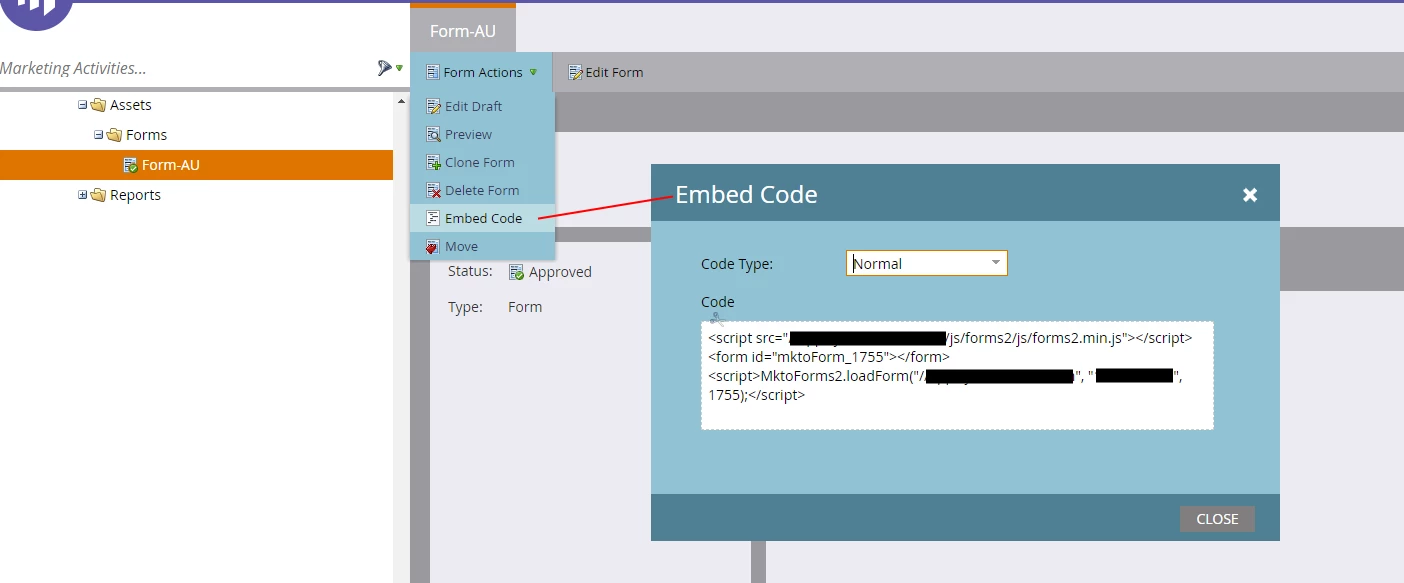Click the Marketing Activities search field
1404x583 pixels.
pos(185,68)
